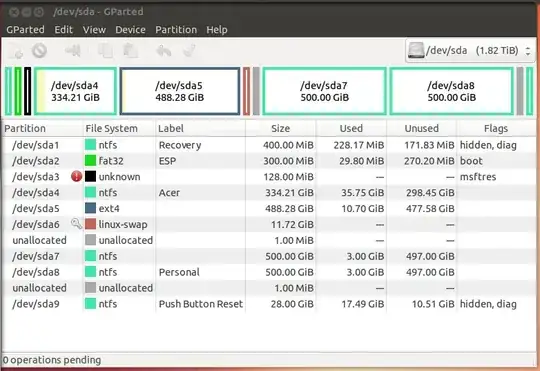The image size is (540, 371).
Task: Sort by the Used column header
Action: 351,128
